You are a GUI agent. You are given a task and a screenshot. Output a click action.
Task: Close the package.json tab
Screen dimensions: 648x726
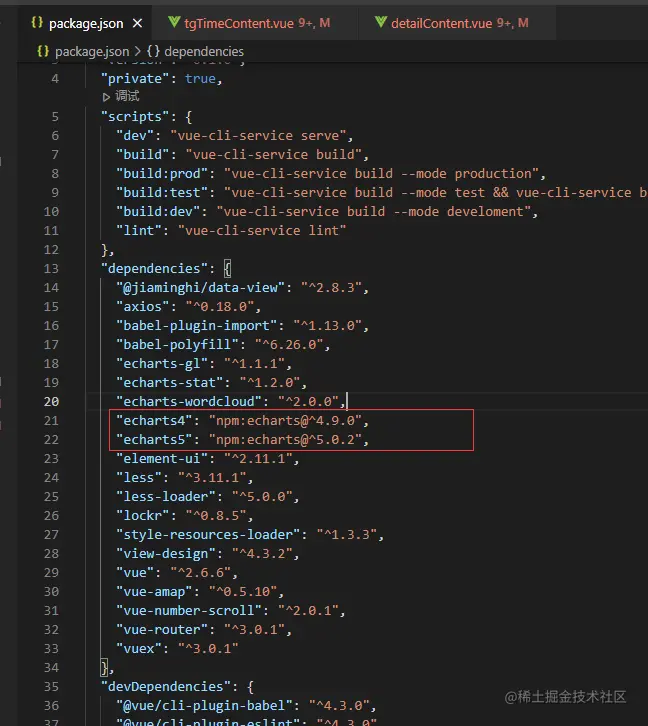coord(137,23)
